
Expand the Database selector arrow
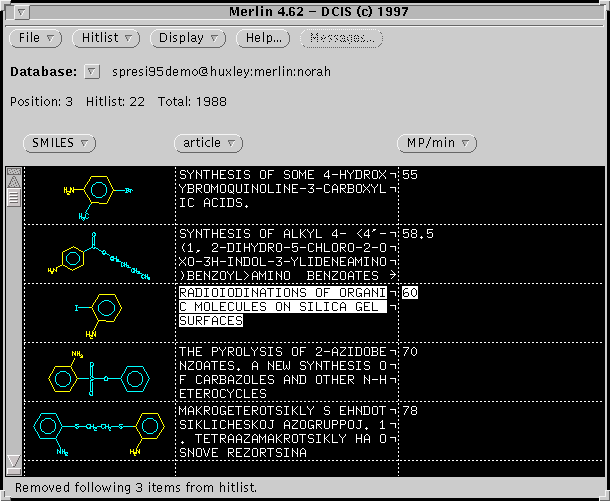point(92,72)
